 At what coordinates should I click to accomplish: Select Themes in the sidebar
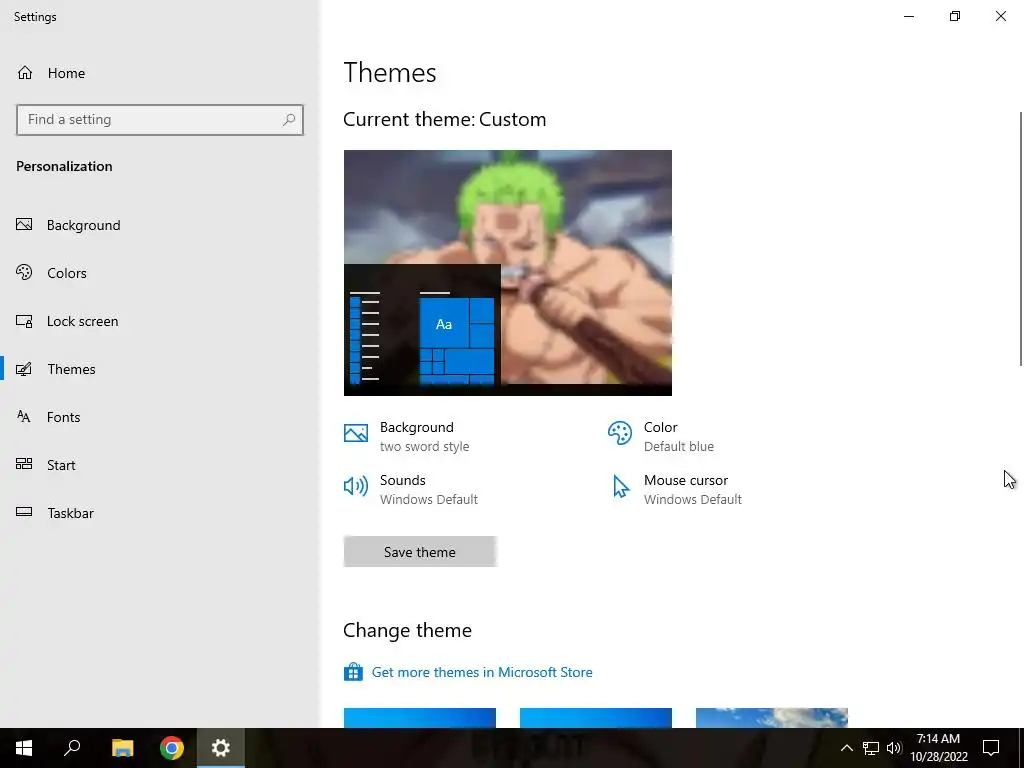pyautogui.click(x=160, y=369)
